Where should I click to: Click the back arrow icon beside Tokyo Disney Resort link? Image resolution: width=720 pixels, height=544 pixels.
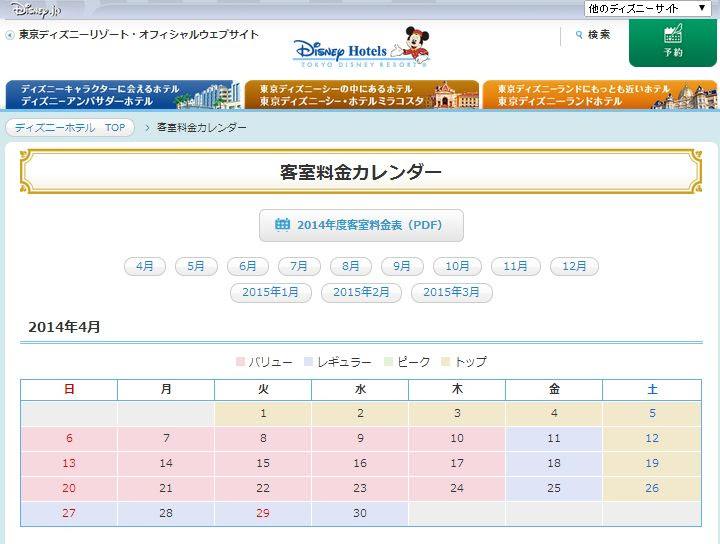(10, 35)
